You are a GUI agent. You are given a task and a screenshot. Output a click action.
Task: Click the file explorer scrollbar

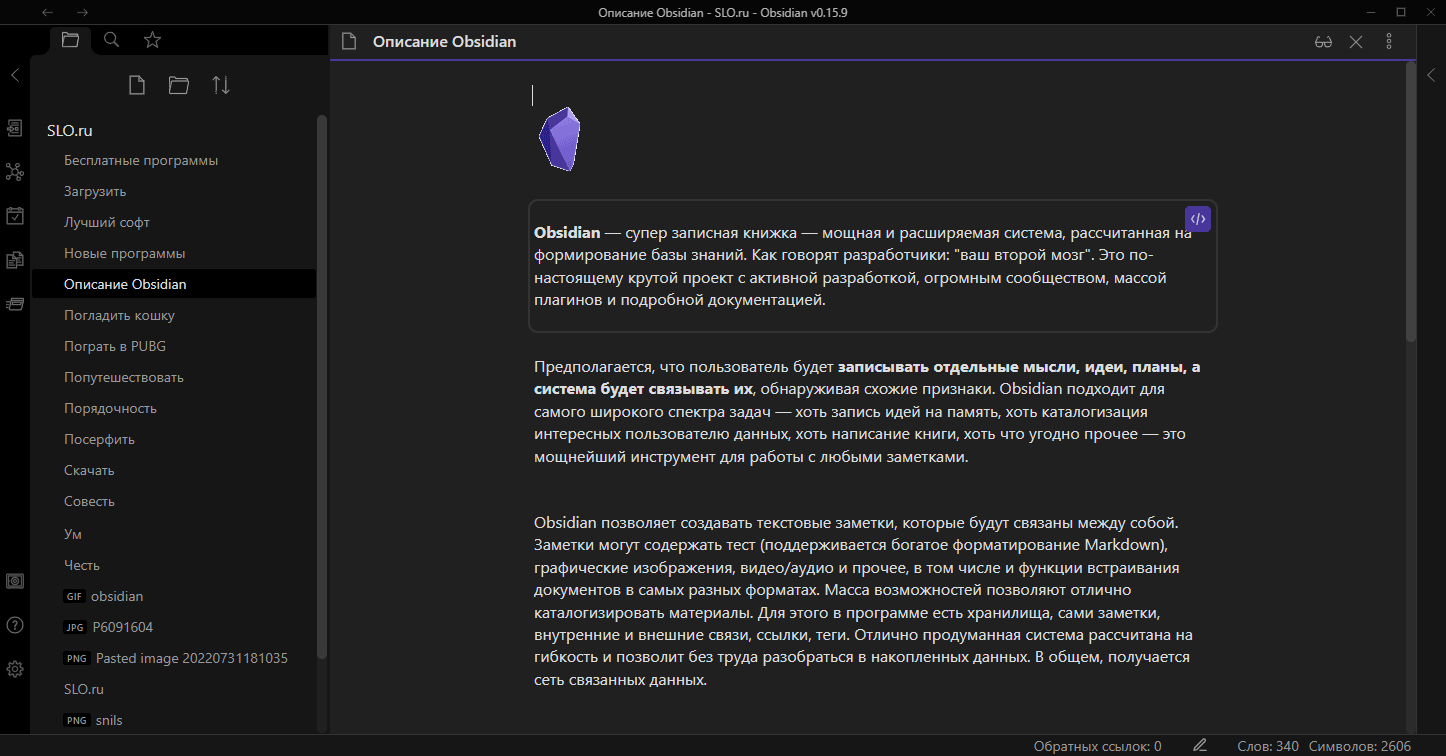pos(322,386)
